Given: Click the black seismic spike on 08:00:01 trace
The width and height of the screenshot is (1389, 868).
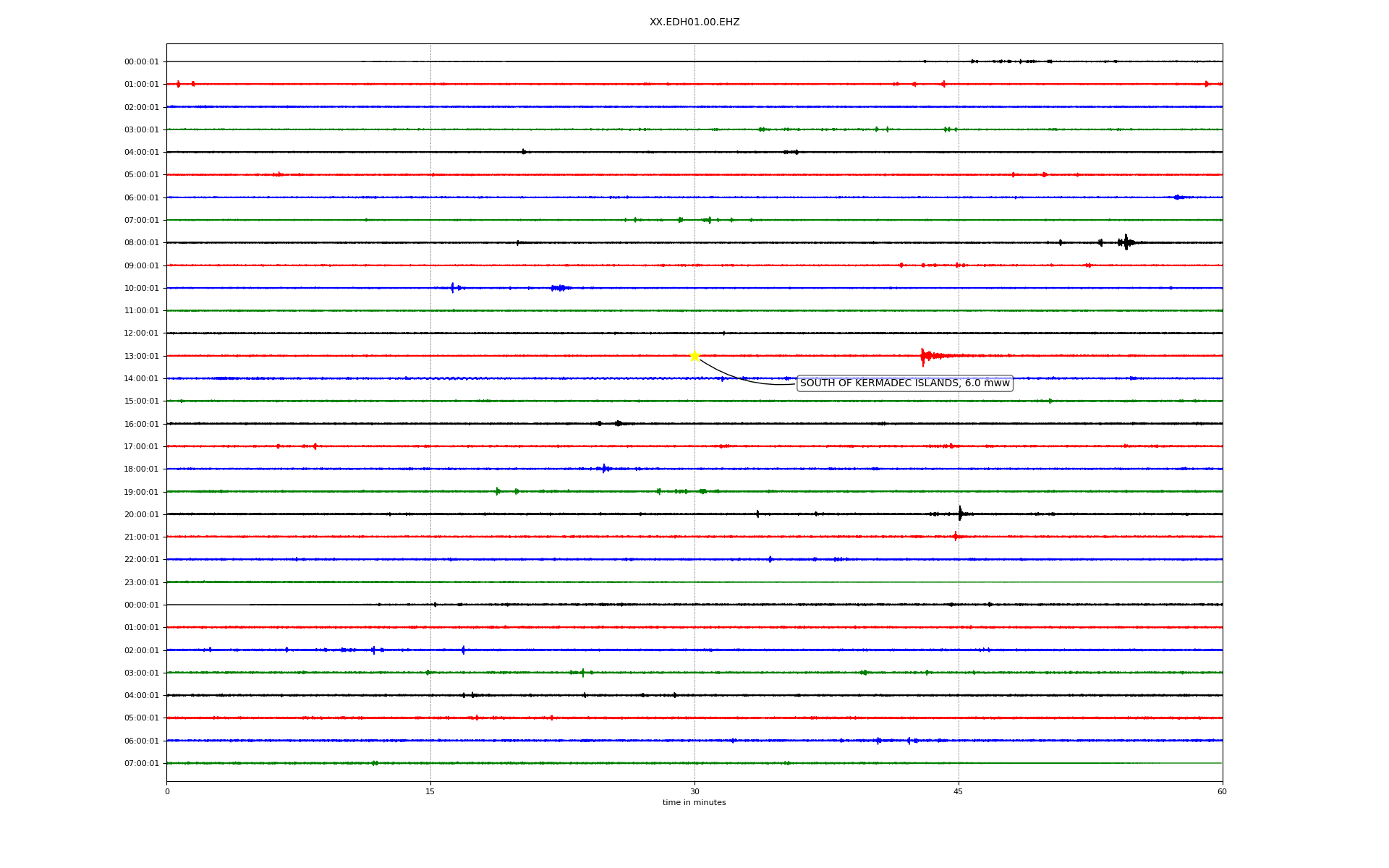Looking at the screenshot, I should [x=1126, y=242].
